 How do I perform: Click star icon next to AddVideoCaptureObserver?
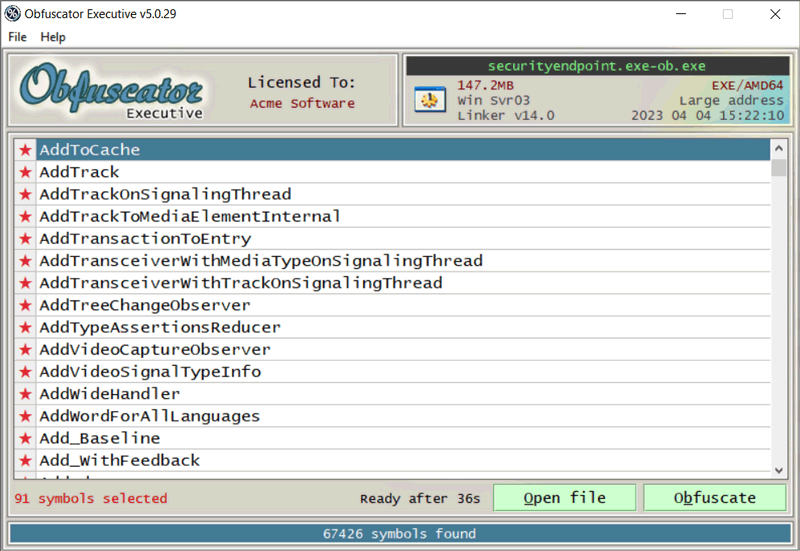point(25,349)
